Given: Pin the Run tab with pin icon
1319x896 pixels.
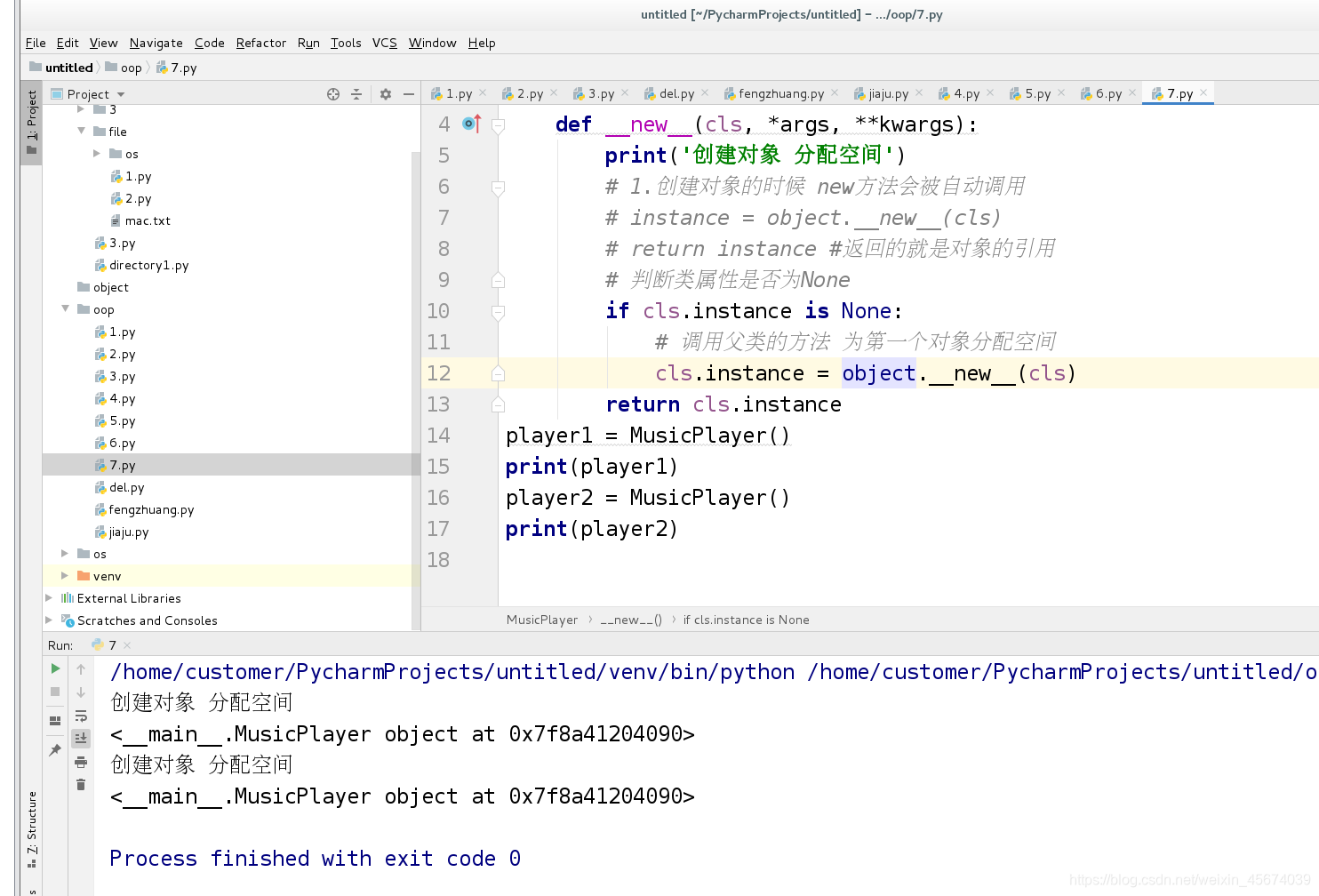Looking at the screenshot, I should (55, 749).
